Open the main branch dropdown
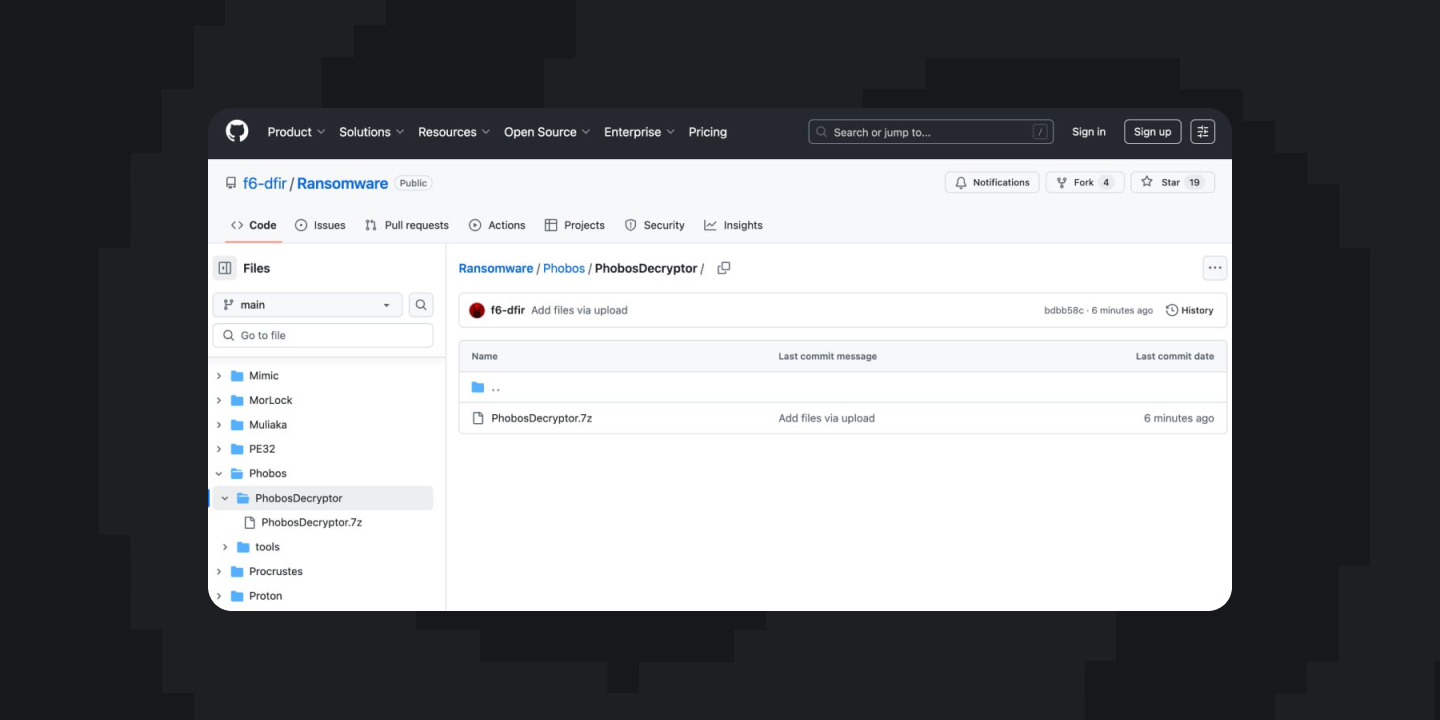The image size is (1440, 720). tap(307, 305)
